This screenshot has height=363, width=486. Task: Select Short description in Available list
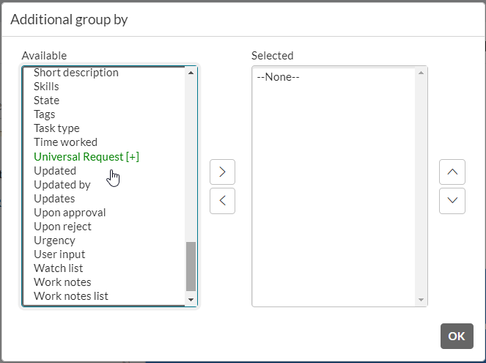[x=76, y=72]
